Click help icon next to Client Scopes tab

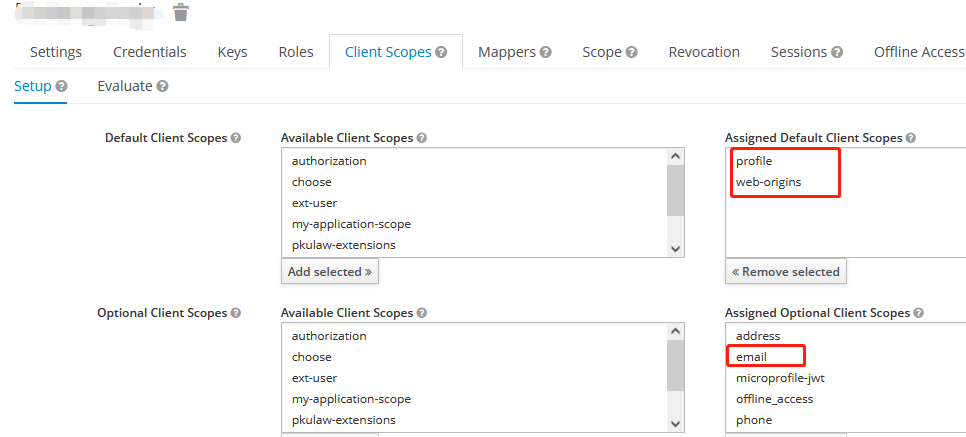(441, 52)
